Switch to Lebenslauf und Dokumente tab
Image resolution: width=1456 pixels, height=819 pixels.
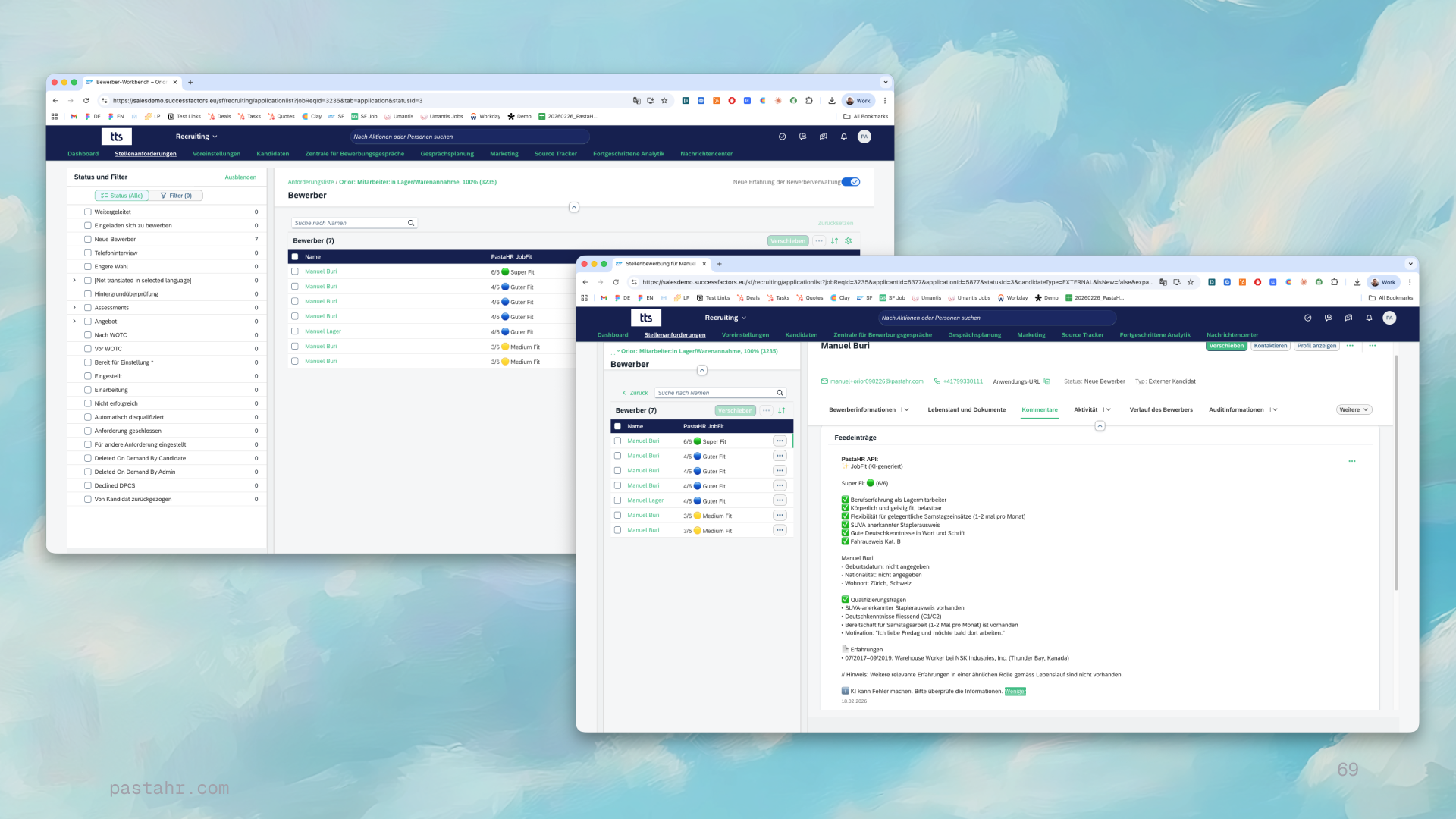(966, 409)
